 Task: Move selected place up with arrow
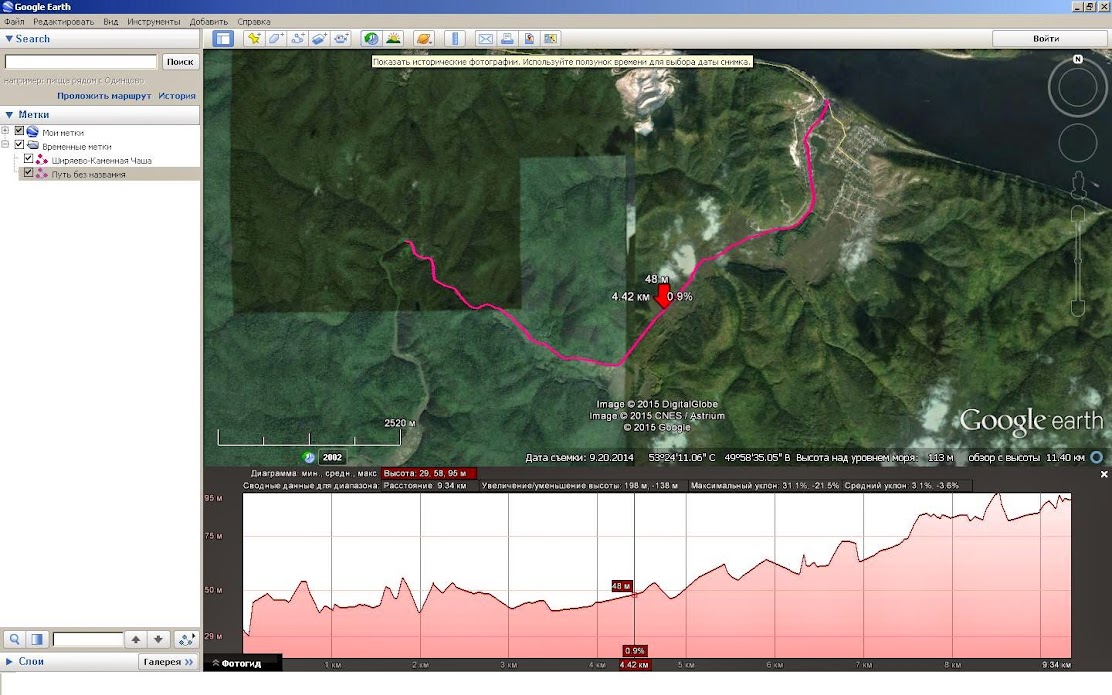(x=135, y=639)
